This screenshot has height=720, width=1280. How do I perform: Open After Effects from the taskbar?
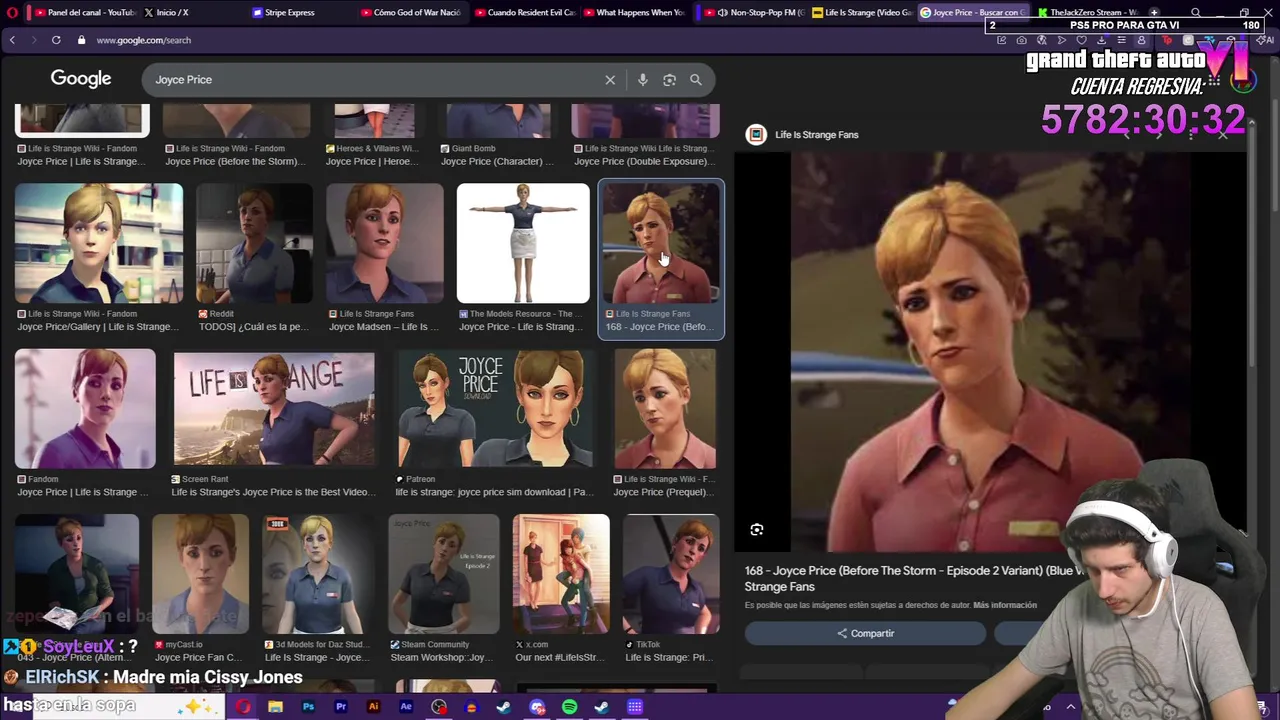tap(406, 707)
